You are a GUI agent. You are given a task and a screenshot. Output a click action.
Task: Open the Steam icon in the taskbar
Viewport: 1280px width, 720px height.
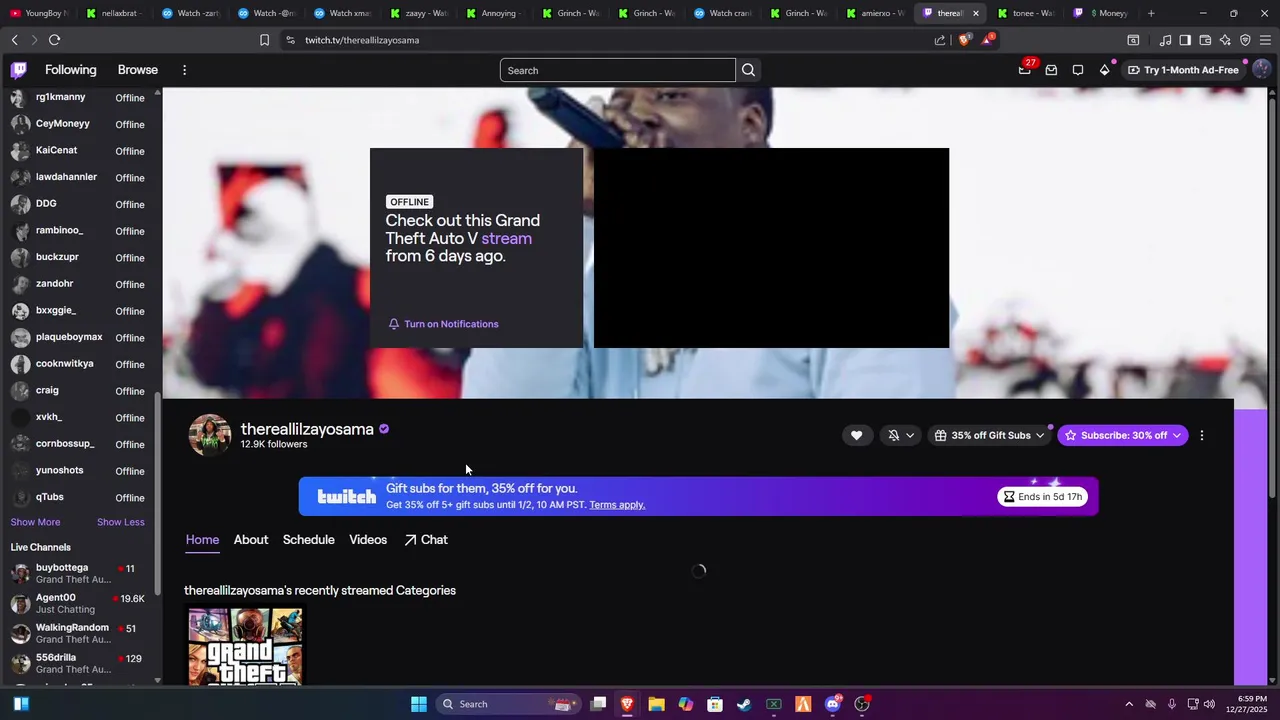(x=744, y=704)
